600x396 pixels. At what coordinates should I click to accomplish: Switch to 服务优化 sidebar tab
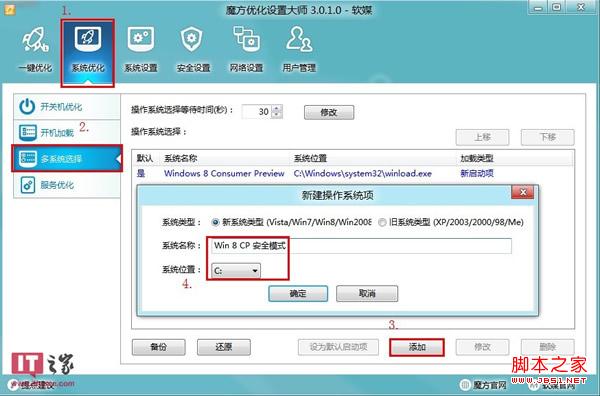coord(67,185)
